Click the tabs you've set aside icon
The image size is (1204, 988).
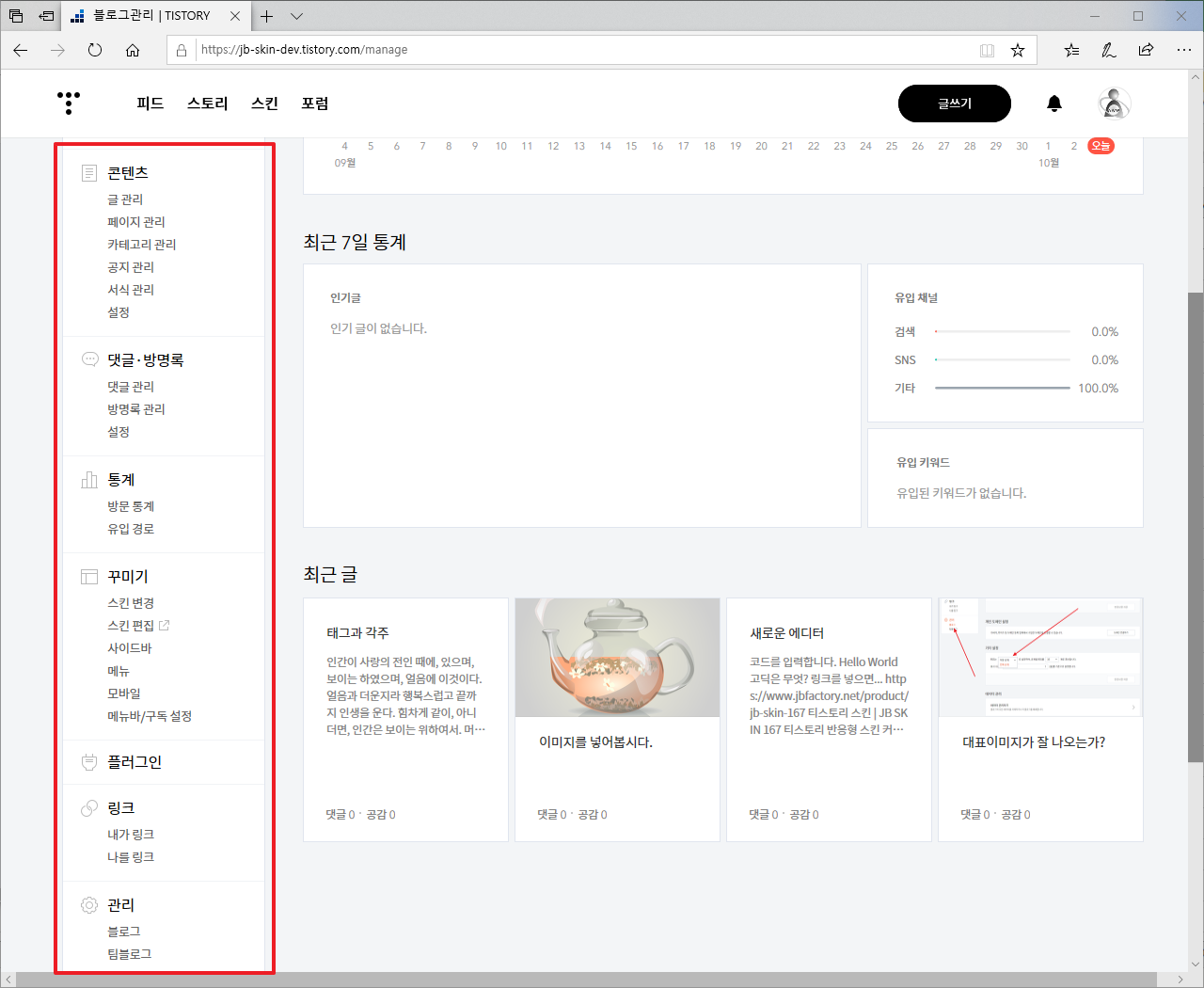16,16
